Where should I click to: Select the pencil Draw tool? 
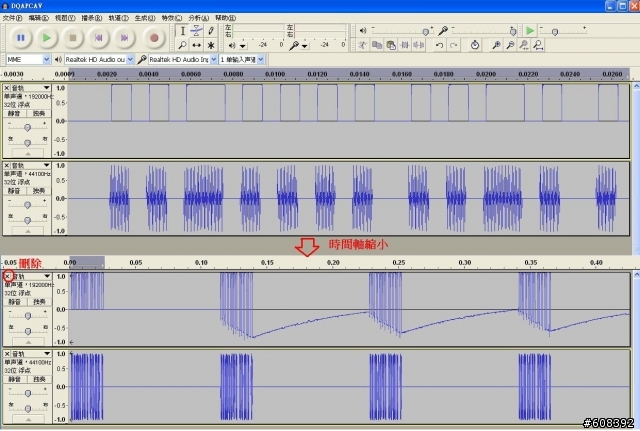pyautogui.click(x=211, y=31)
